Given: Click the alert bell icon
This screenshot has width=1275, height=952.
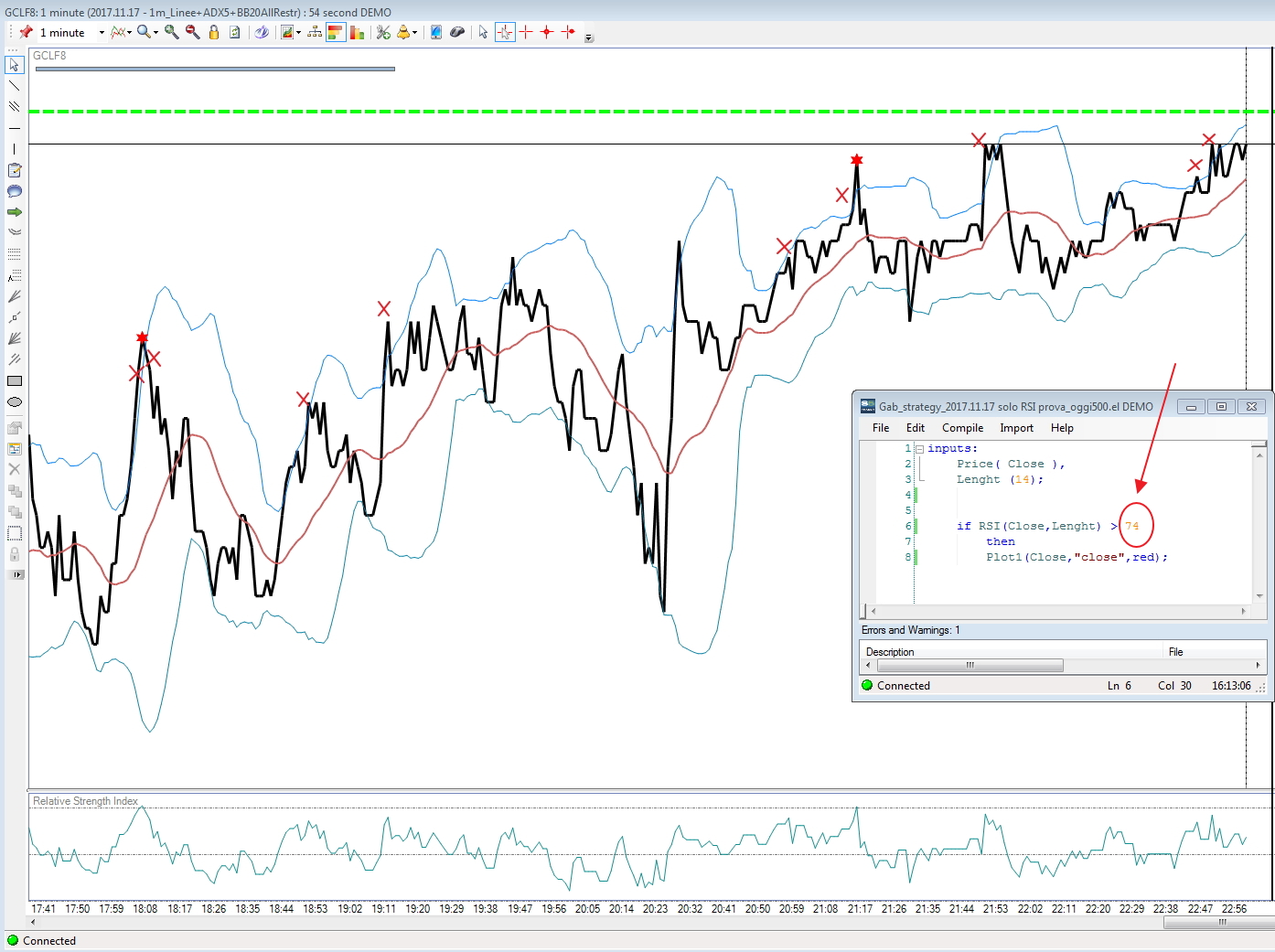Looking at the screenshot, I should tap(402, 32).
